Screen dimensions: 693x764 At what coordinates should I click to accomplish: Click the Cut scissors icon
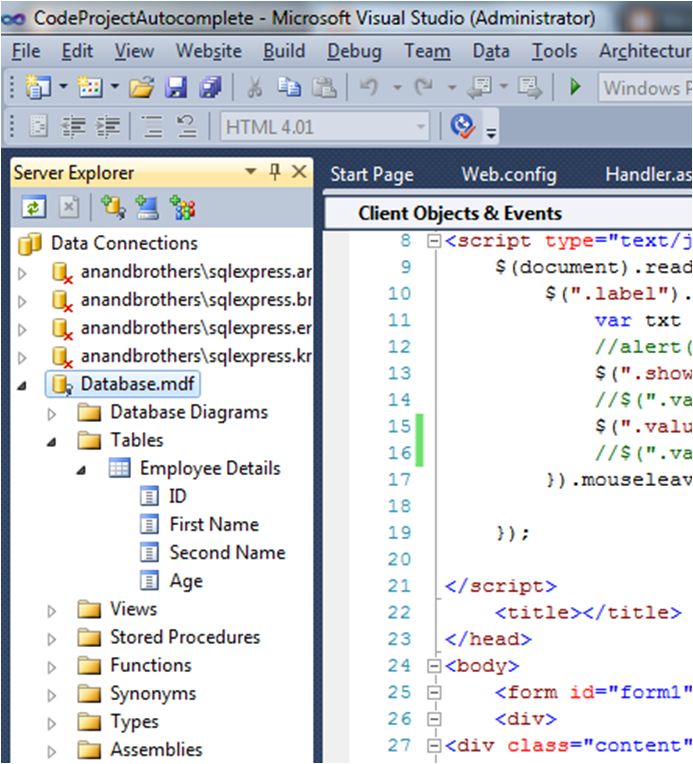[x=255, y=88]
